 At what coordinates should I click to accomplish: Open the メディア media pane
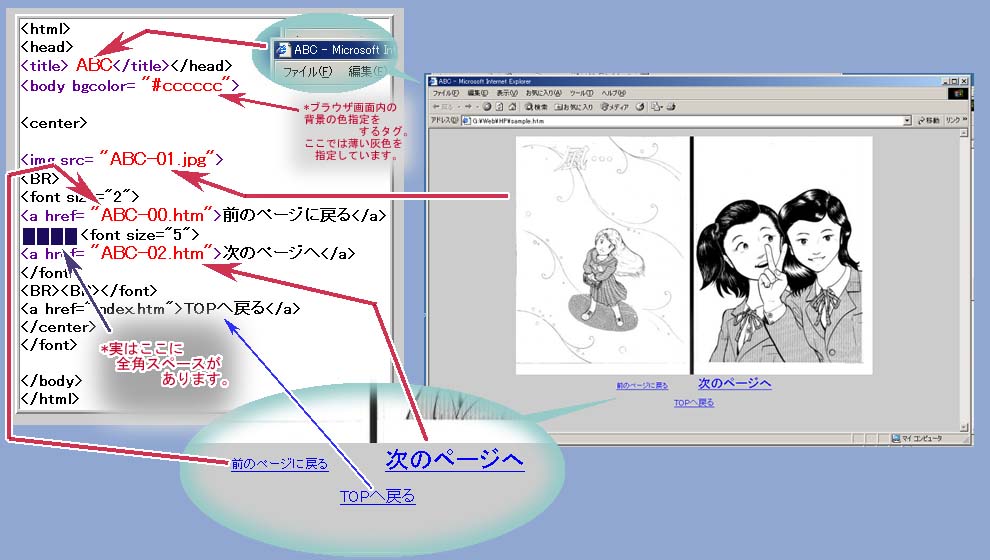[615, 107]
